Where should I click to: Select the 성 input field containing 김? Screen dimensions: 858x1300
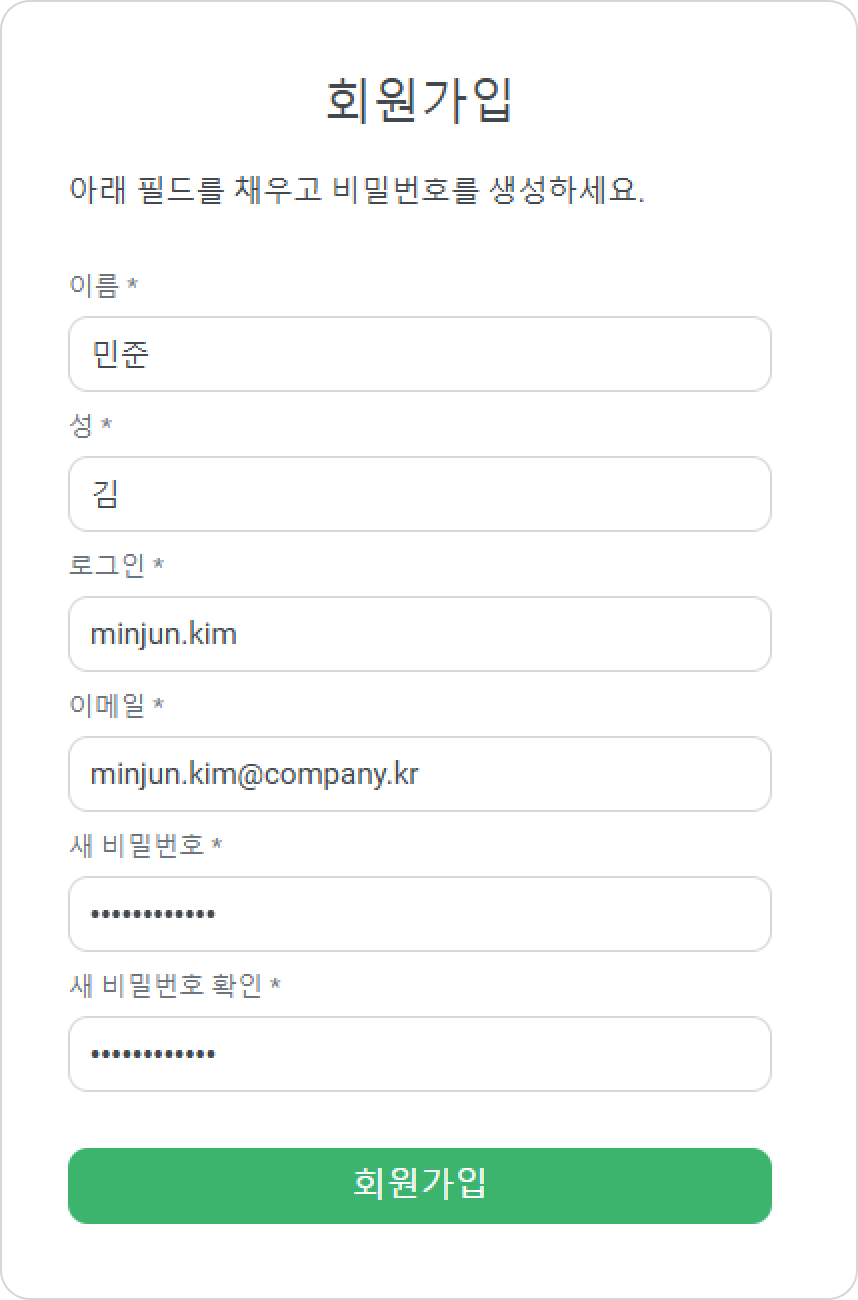pyautogui.click(x=420, y=494)
